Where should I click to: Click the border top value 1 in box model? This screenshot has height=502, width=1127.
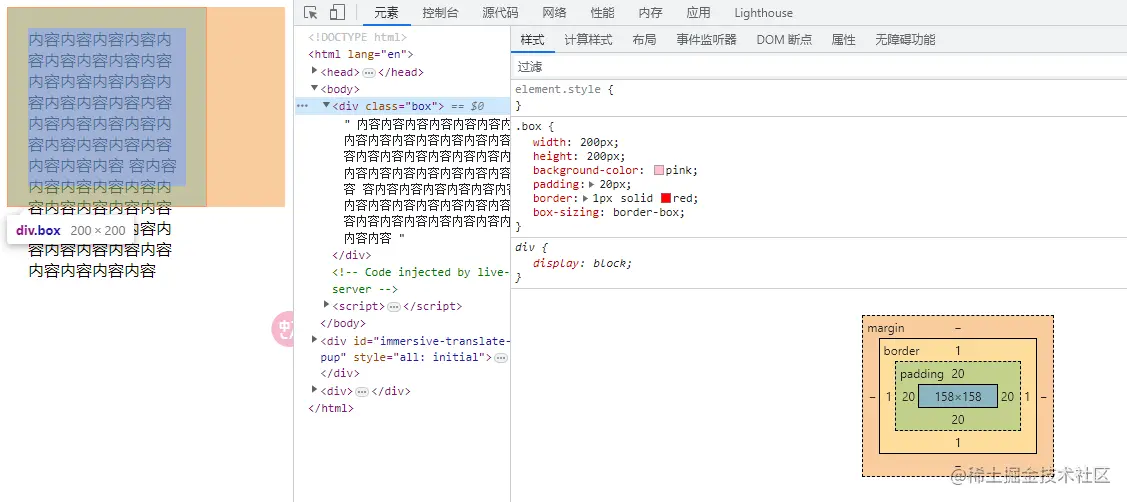point(957,350)
